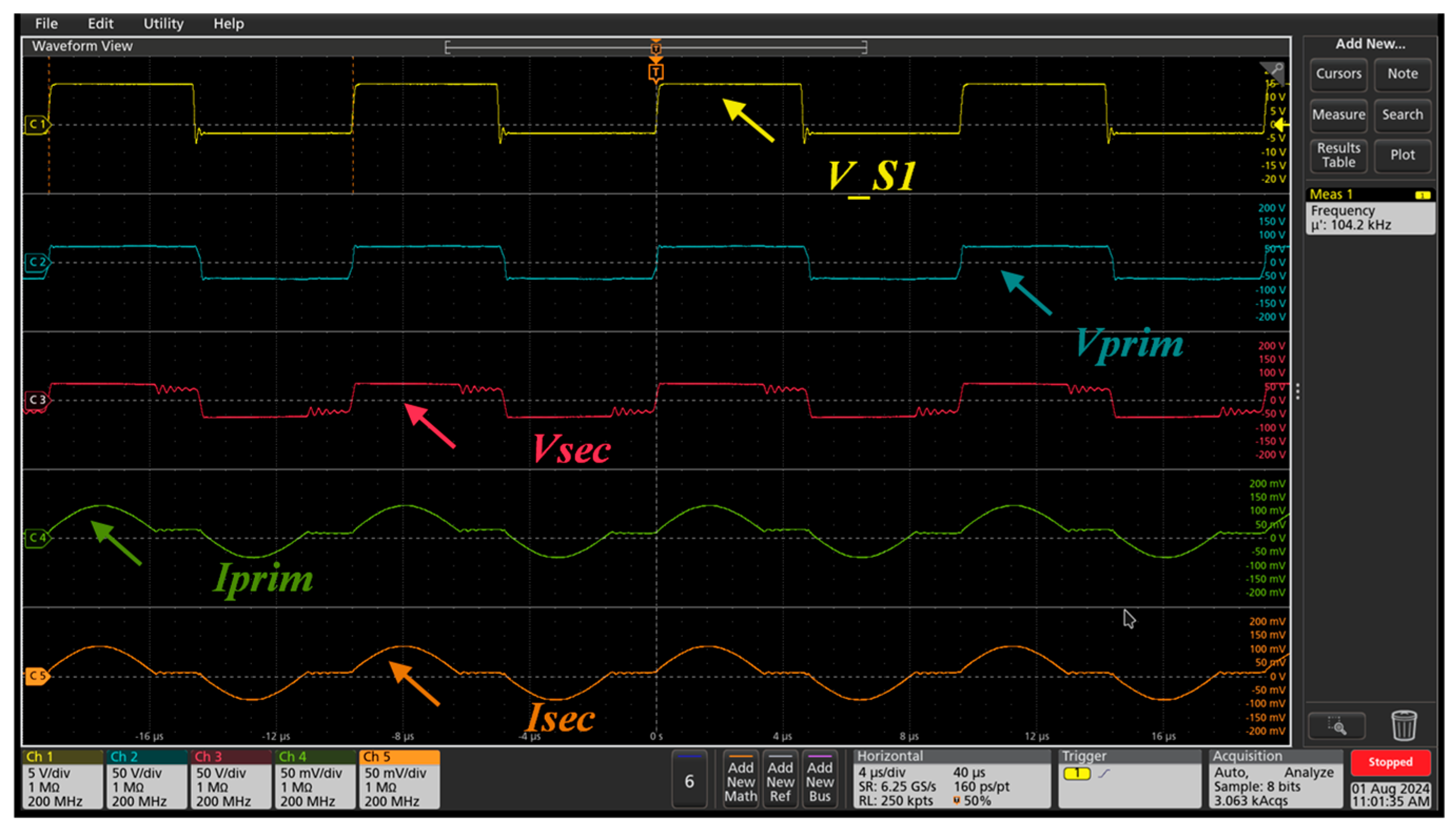Click the Cursors button
This screenshot has width=1456, height=833.
coord(1338,74)
